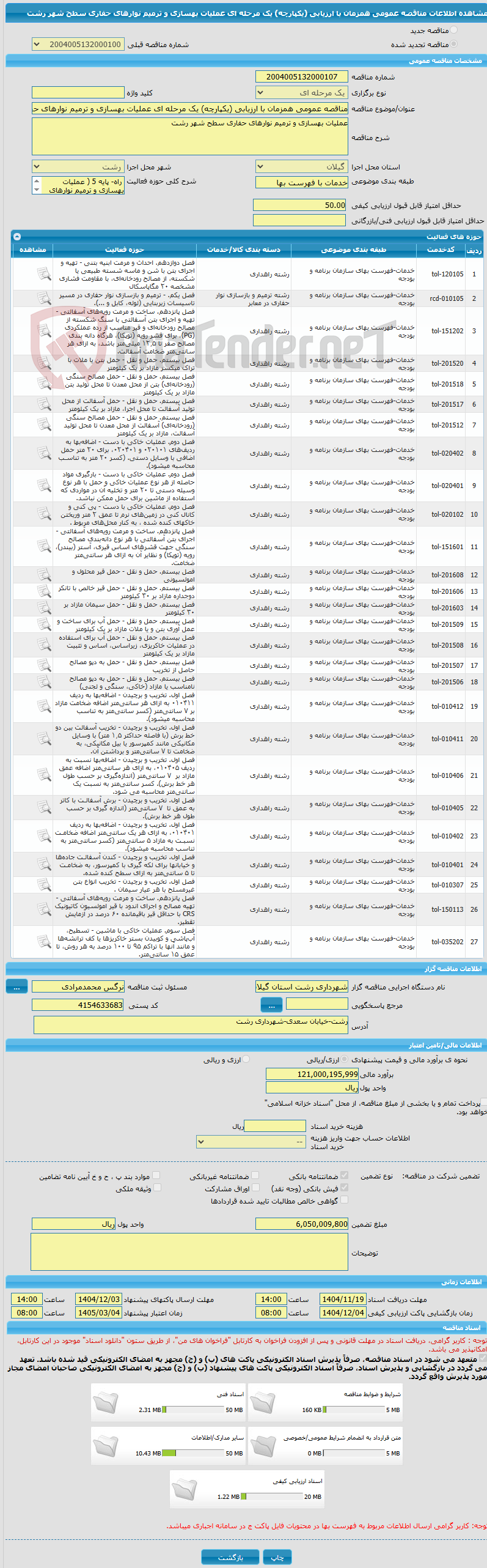Image resolution: width=487 pixels, height=1568 pixels.
Task: Open folder icon for متن قرارداد
Action: [263, 1445]
